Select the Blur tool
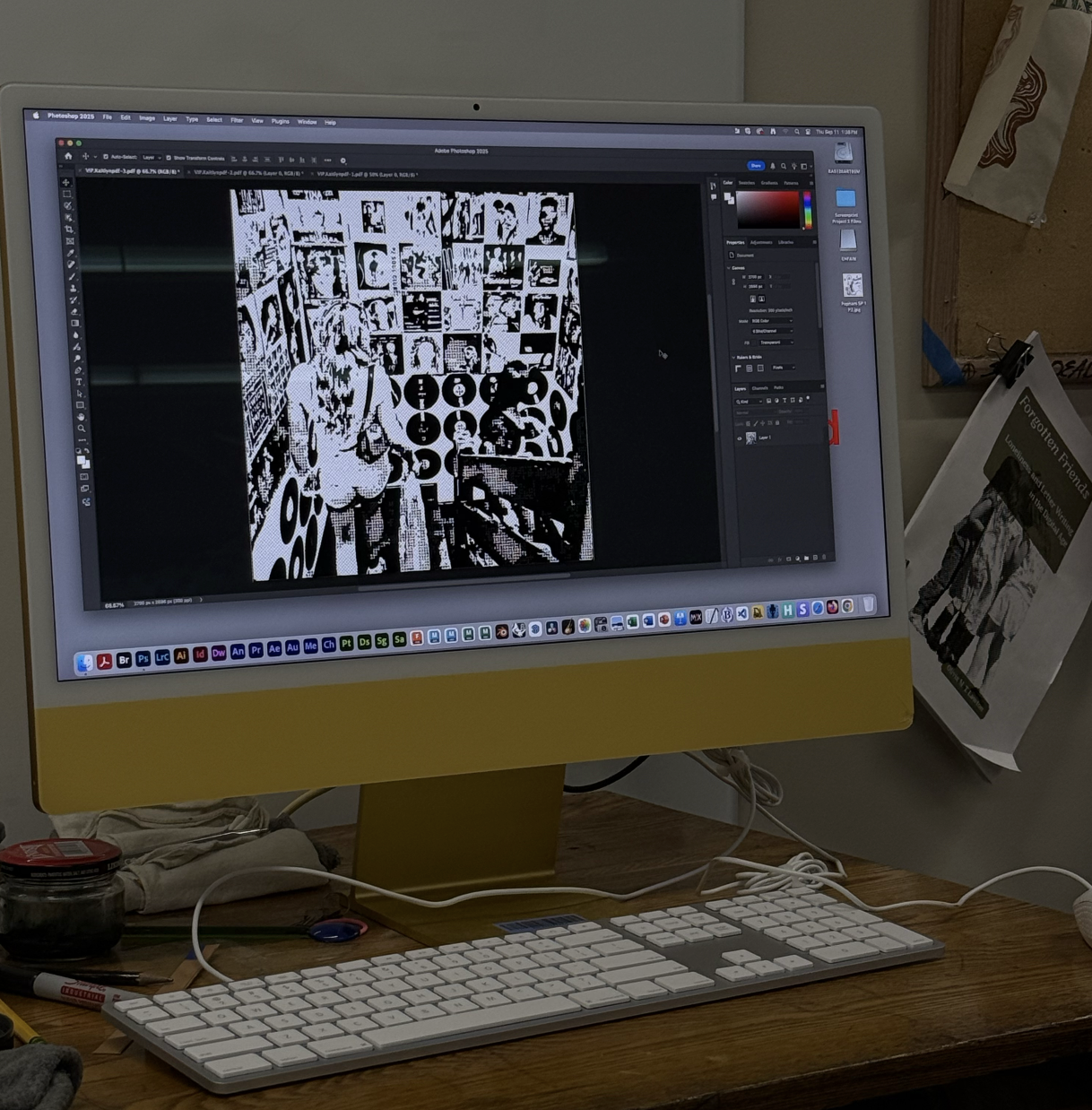1092x1110 pixels. 76,334
